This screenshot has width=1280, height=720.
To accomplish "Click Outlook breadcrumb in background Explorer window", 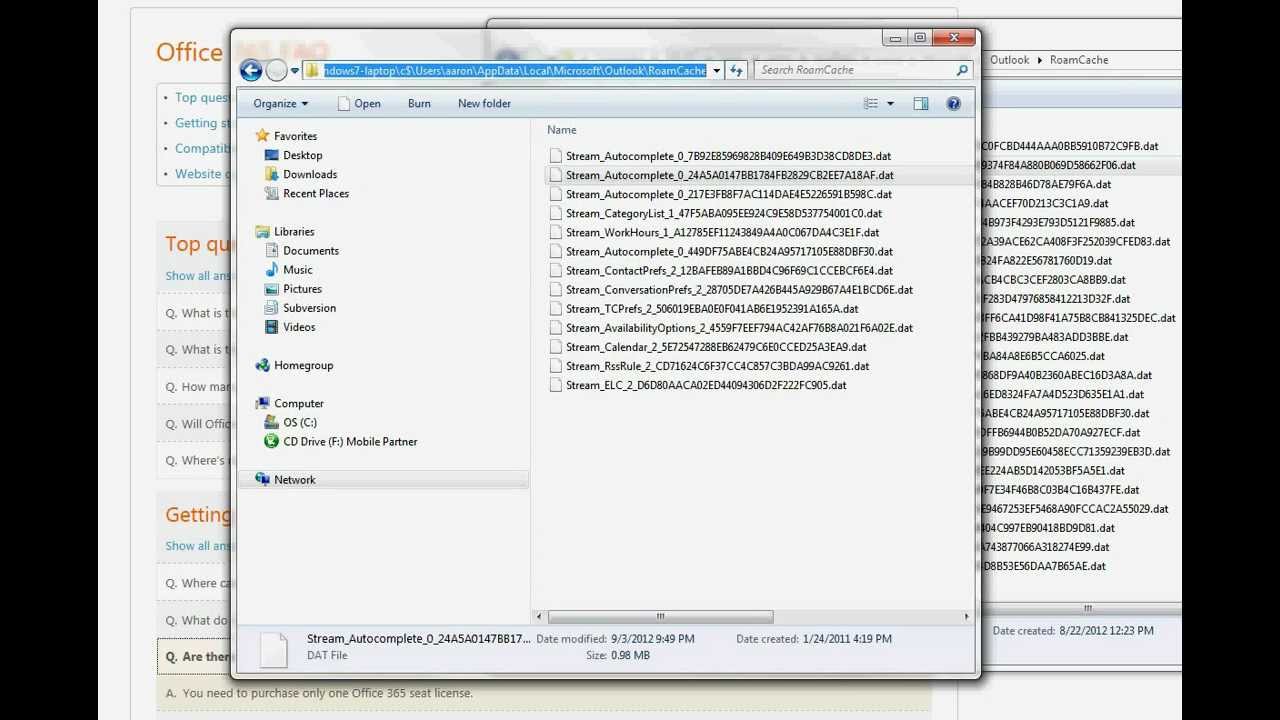I will pyautogui.click(x=1009, y=60).
